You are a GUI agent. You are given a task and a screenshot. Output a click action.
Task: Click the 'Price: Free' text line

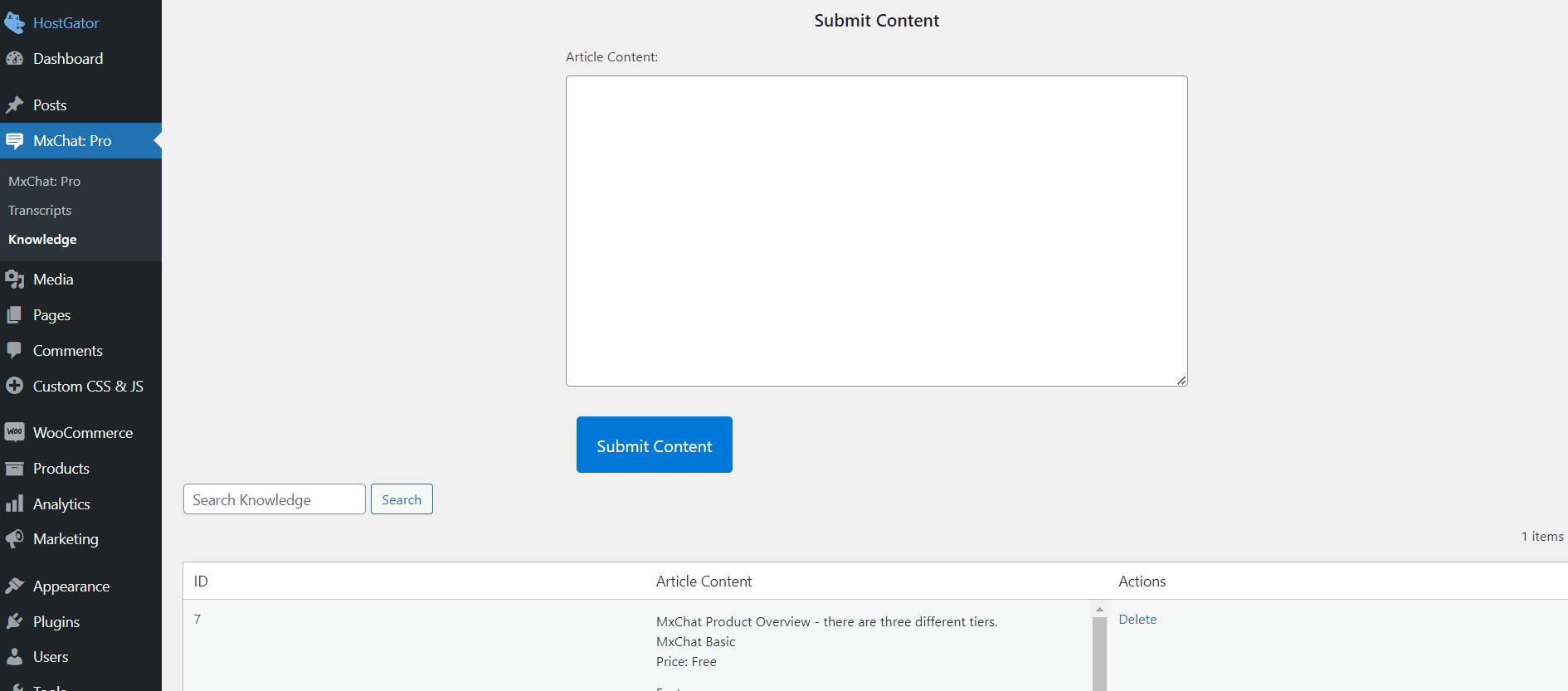(686, 662)
